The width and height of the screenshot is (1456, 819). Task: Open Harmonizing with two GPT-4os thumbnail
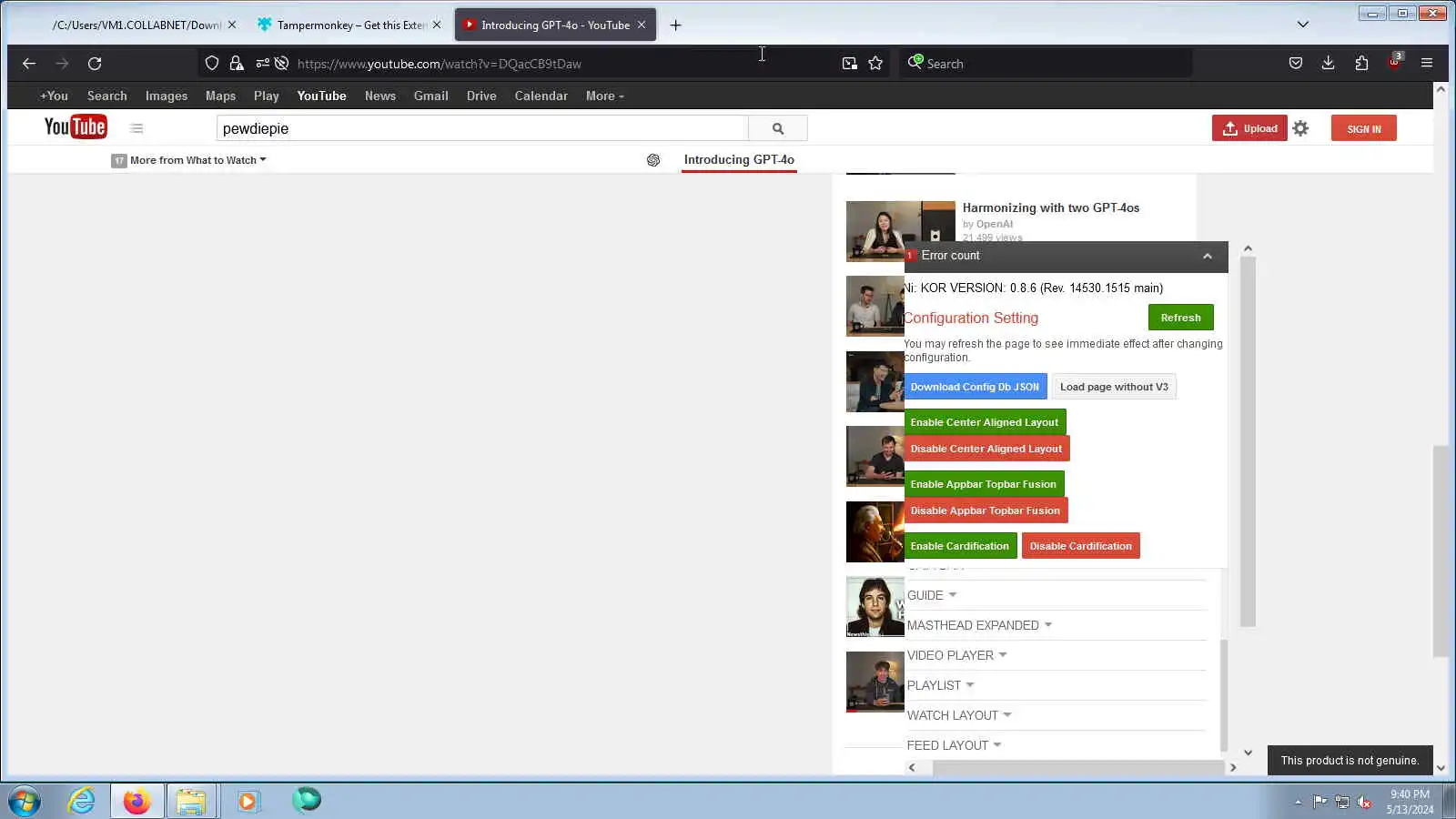tap(901, 231)
